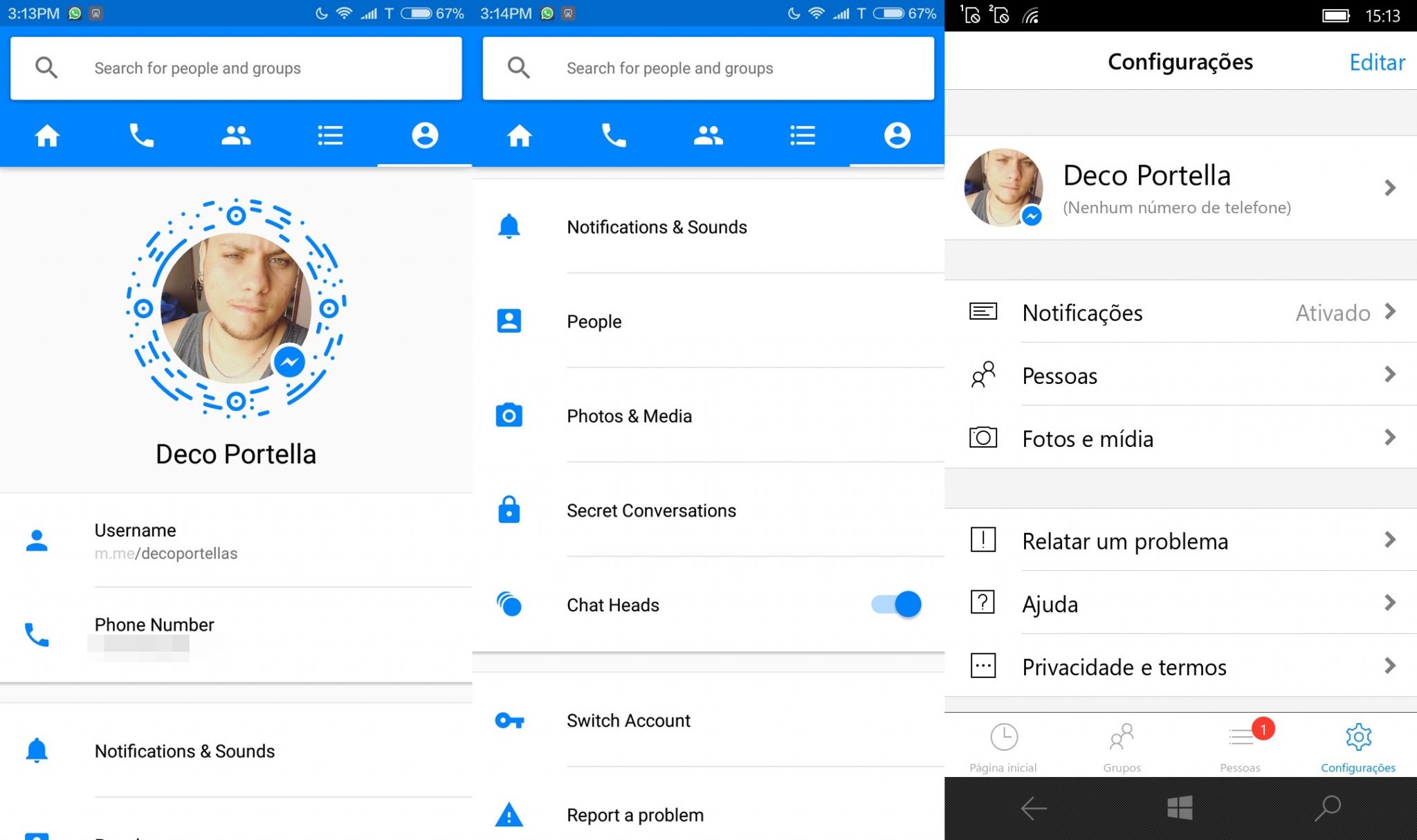Open Phone Number entry
This screenshot has height=840, width=1417.
click(236, 634)
